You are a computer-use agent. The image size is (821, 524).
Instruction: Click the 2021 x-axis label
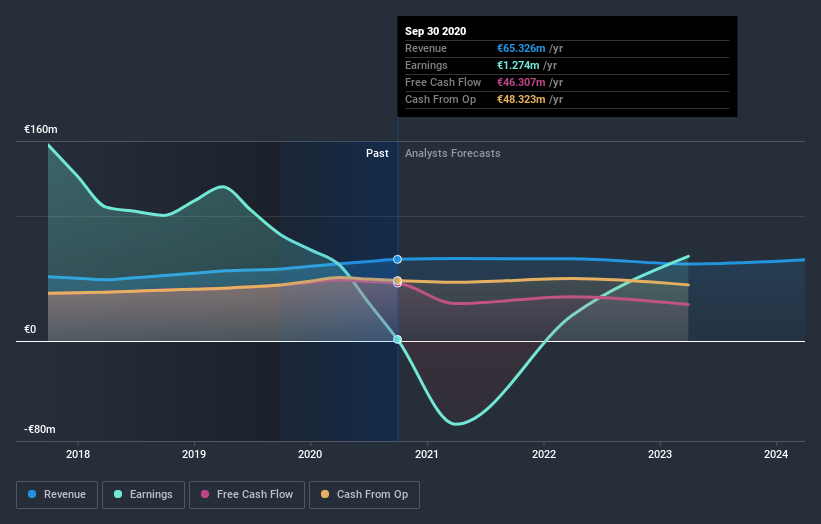pyautogui.click(x=427, y=454)
